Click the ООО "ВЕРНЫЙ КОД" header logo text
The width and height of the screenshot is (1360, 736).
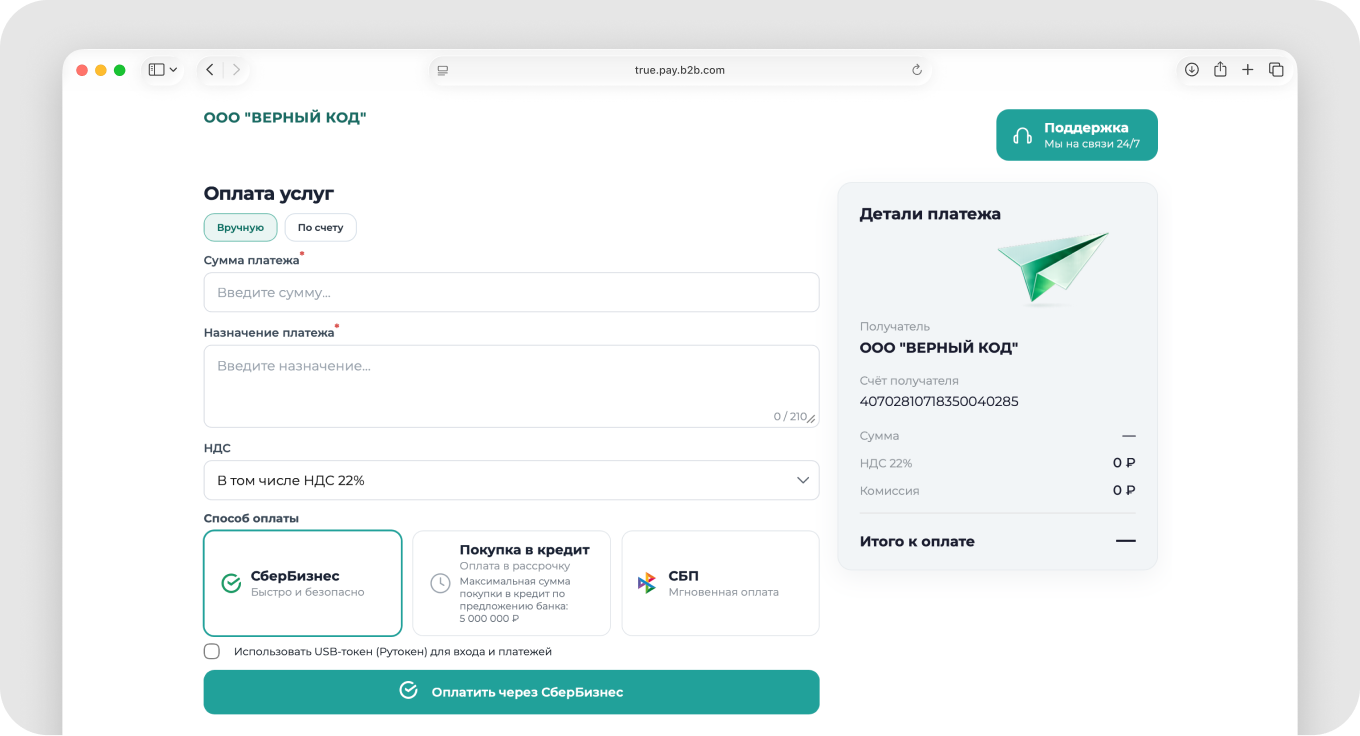tap(285, 118)
